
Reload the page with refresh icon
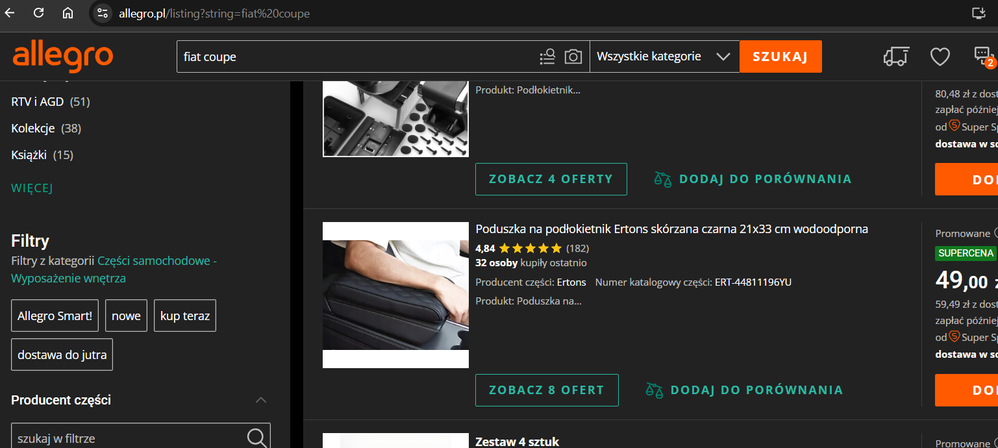40,13
